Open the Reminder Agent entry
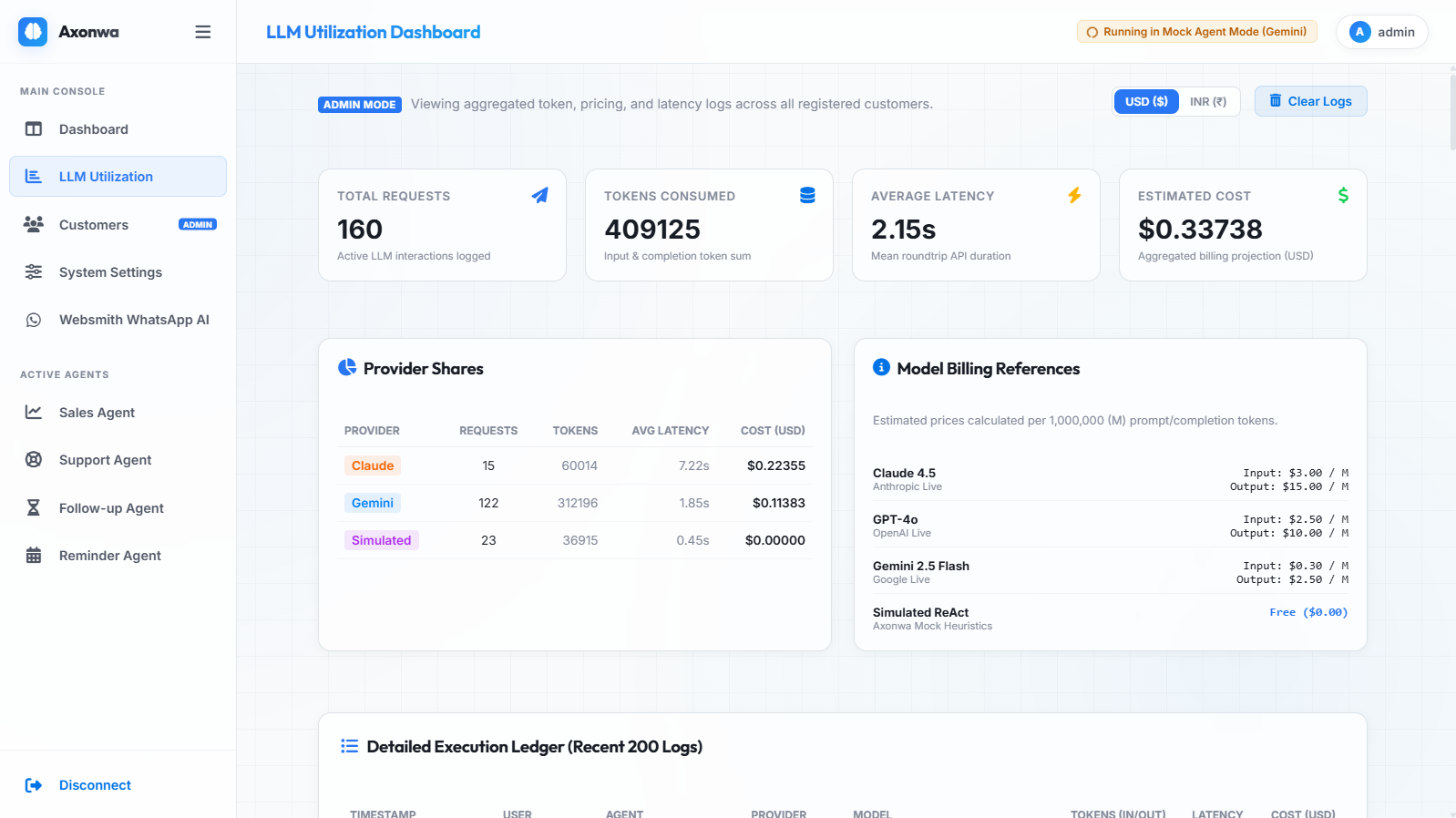This screenshot has width=1456, height=818. [x=118, y=556]
